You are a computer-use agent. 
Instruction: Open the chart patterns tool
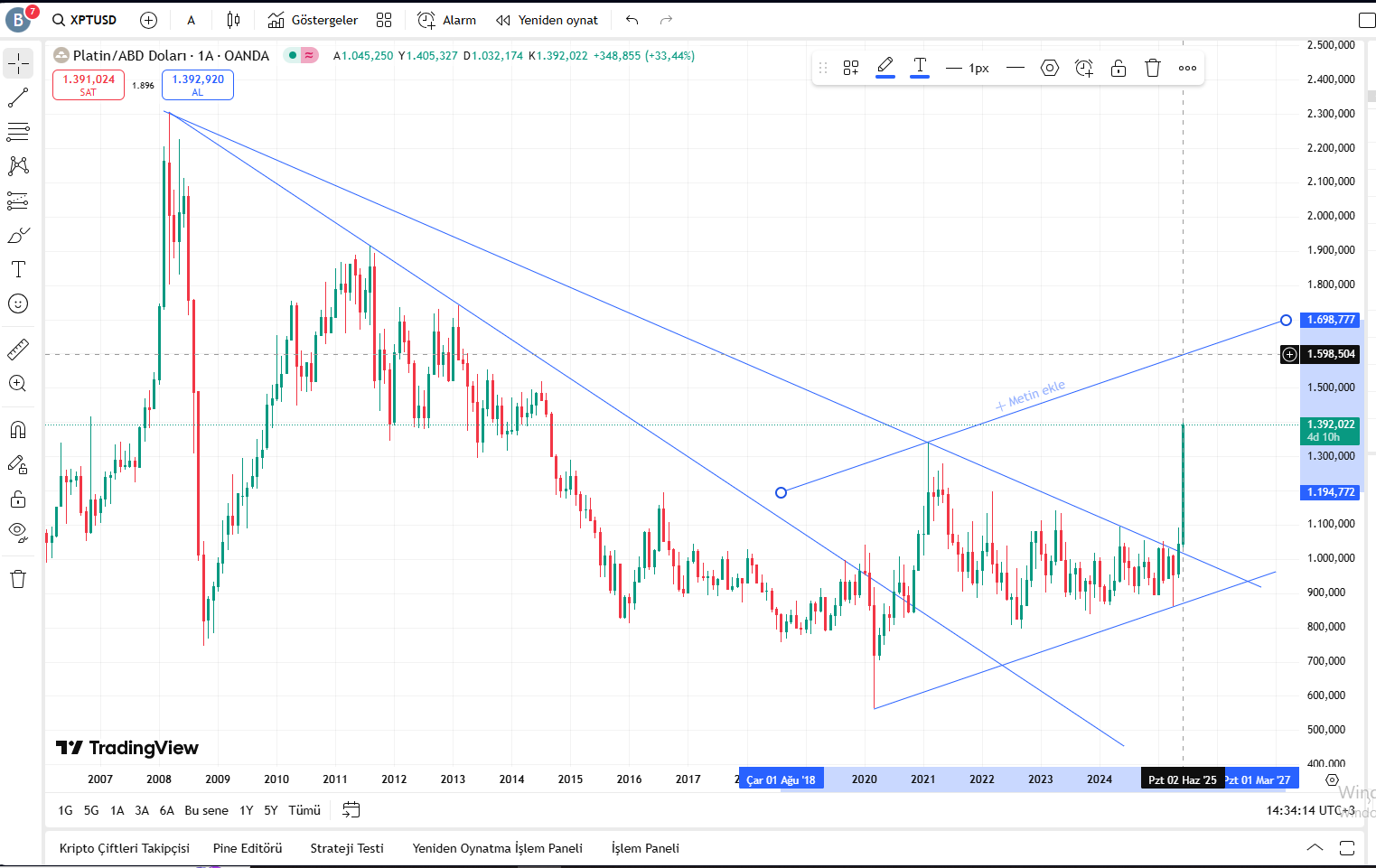click(18, 166)
